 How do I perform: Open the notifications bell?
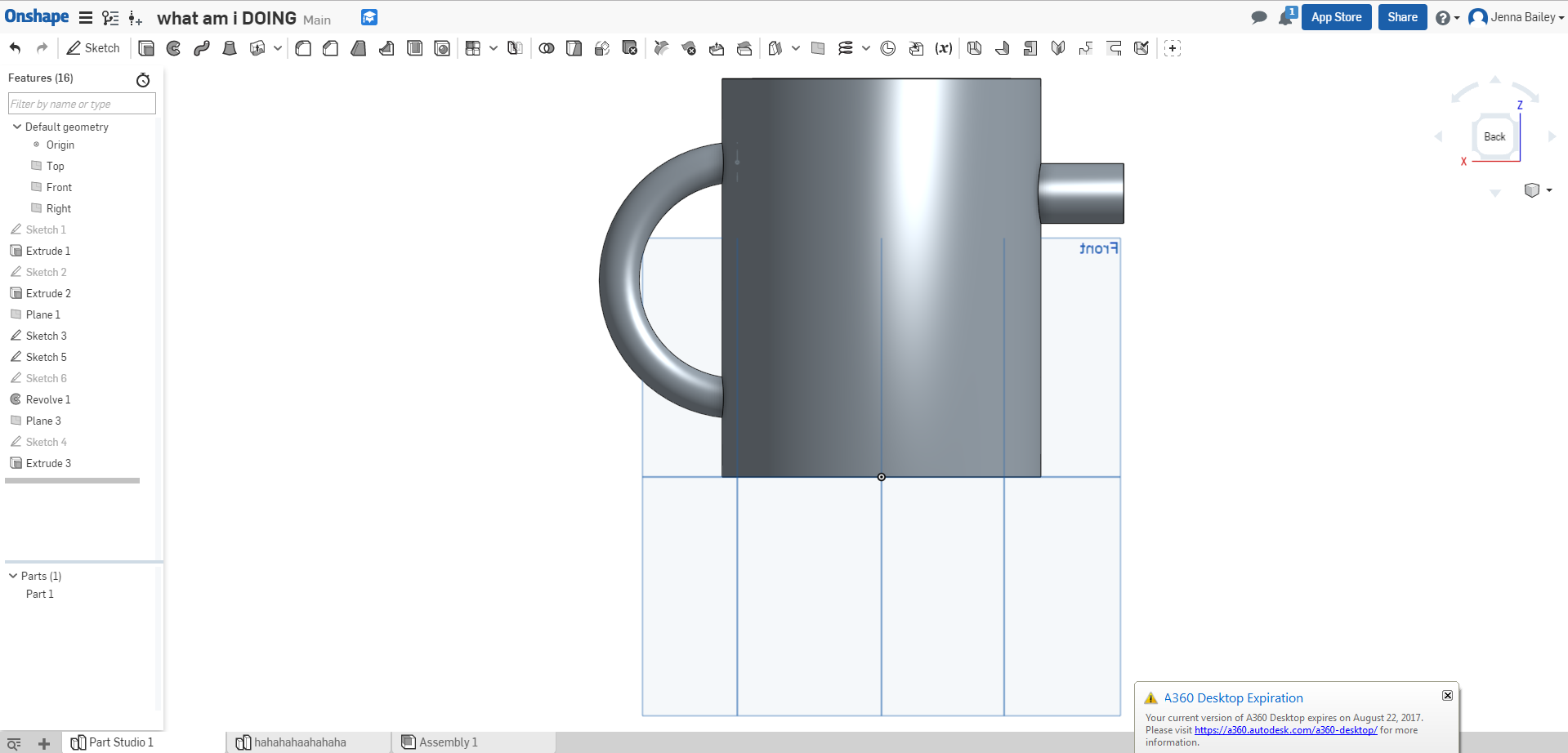click(x=1285, y=18)
